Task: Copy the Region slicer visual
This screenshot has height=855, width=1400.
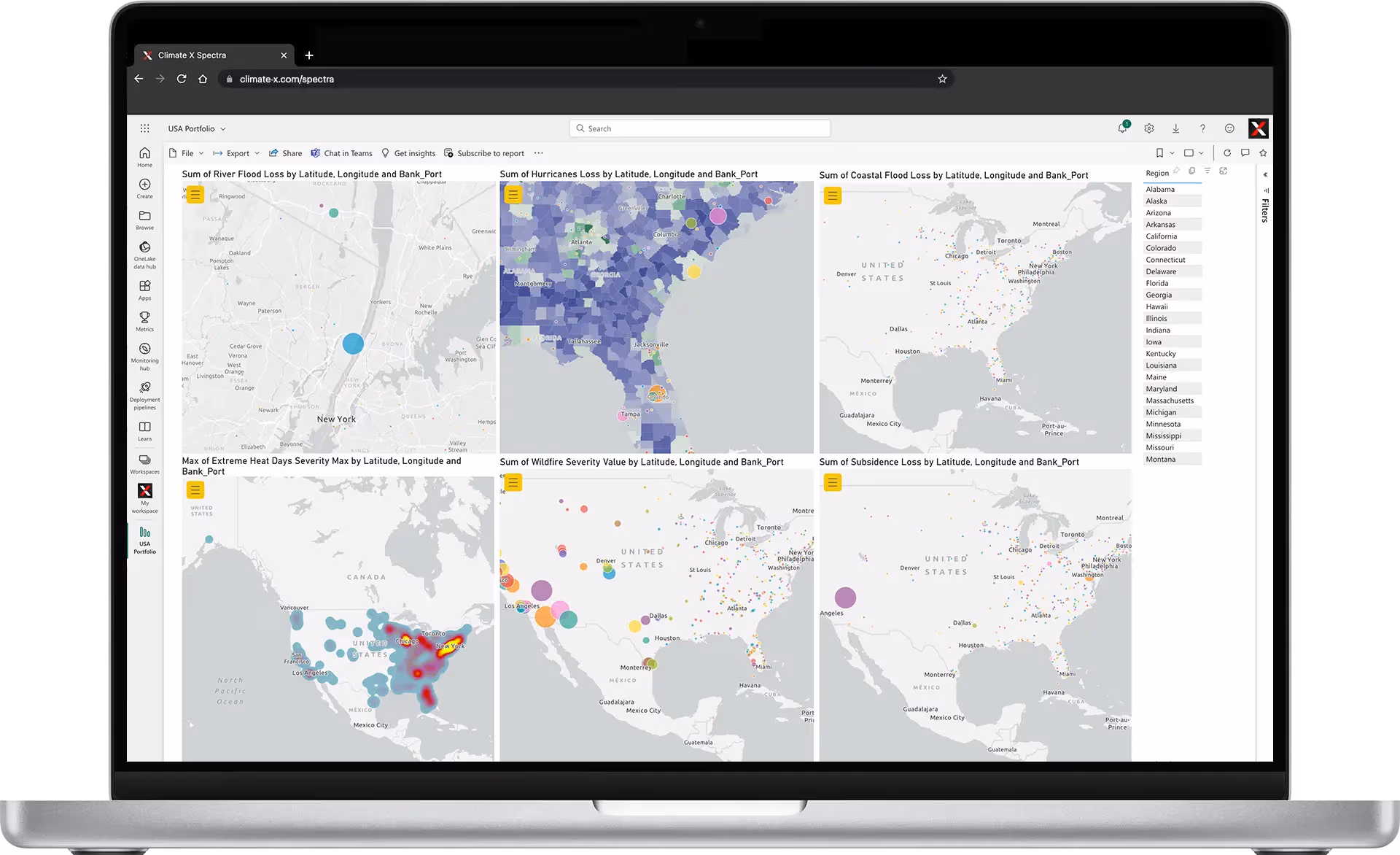Action: (1191, 171)
